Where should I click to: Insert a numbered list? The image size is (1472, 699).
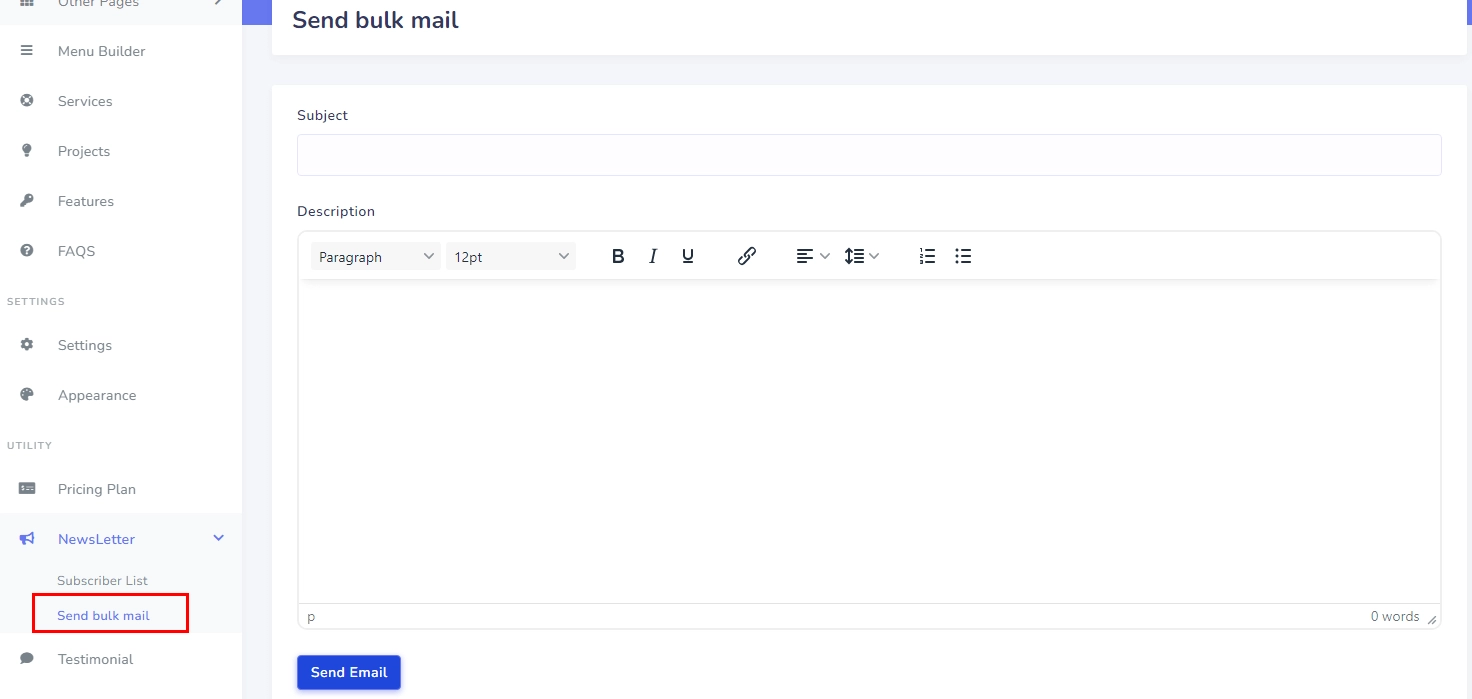(927, 257)
